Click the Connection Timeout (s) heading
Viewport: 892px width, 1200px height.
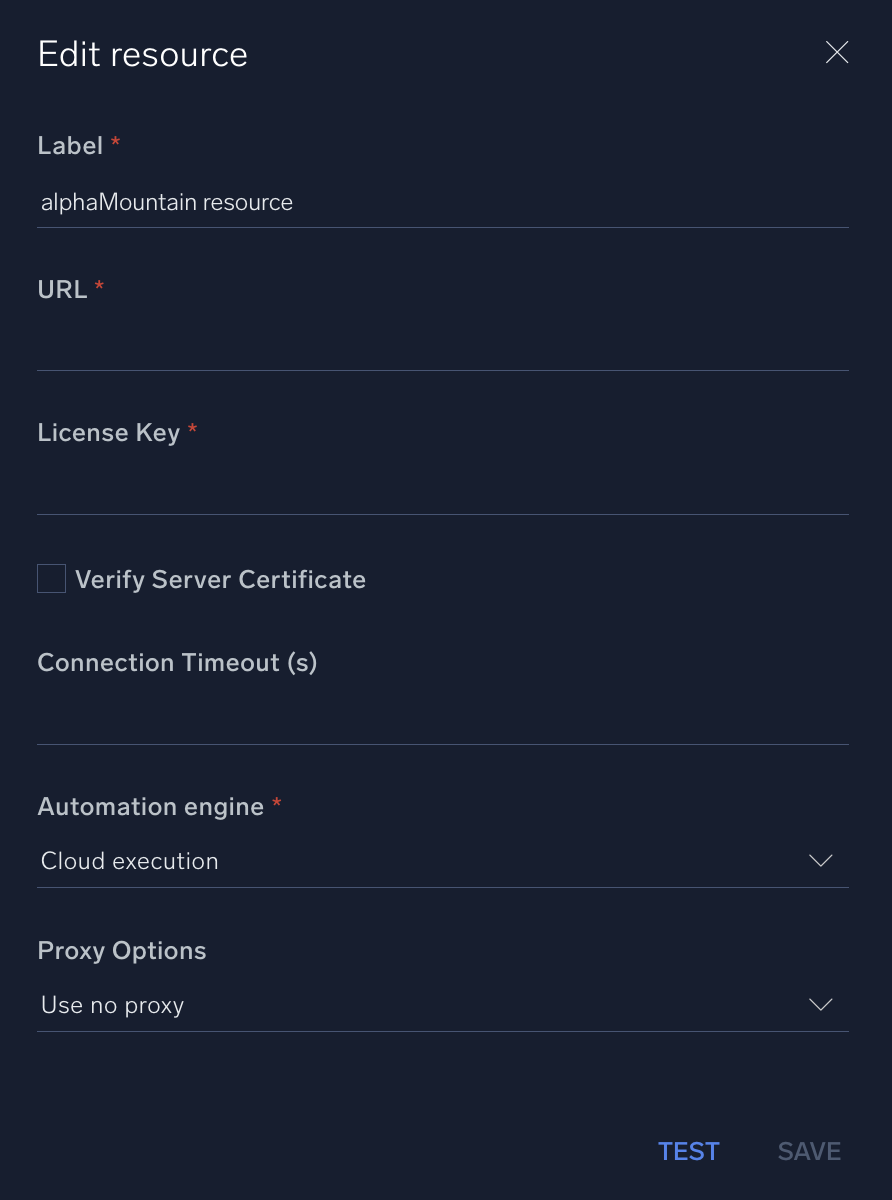[x=177, y=663]
